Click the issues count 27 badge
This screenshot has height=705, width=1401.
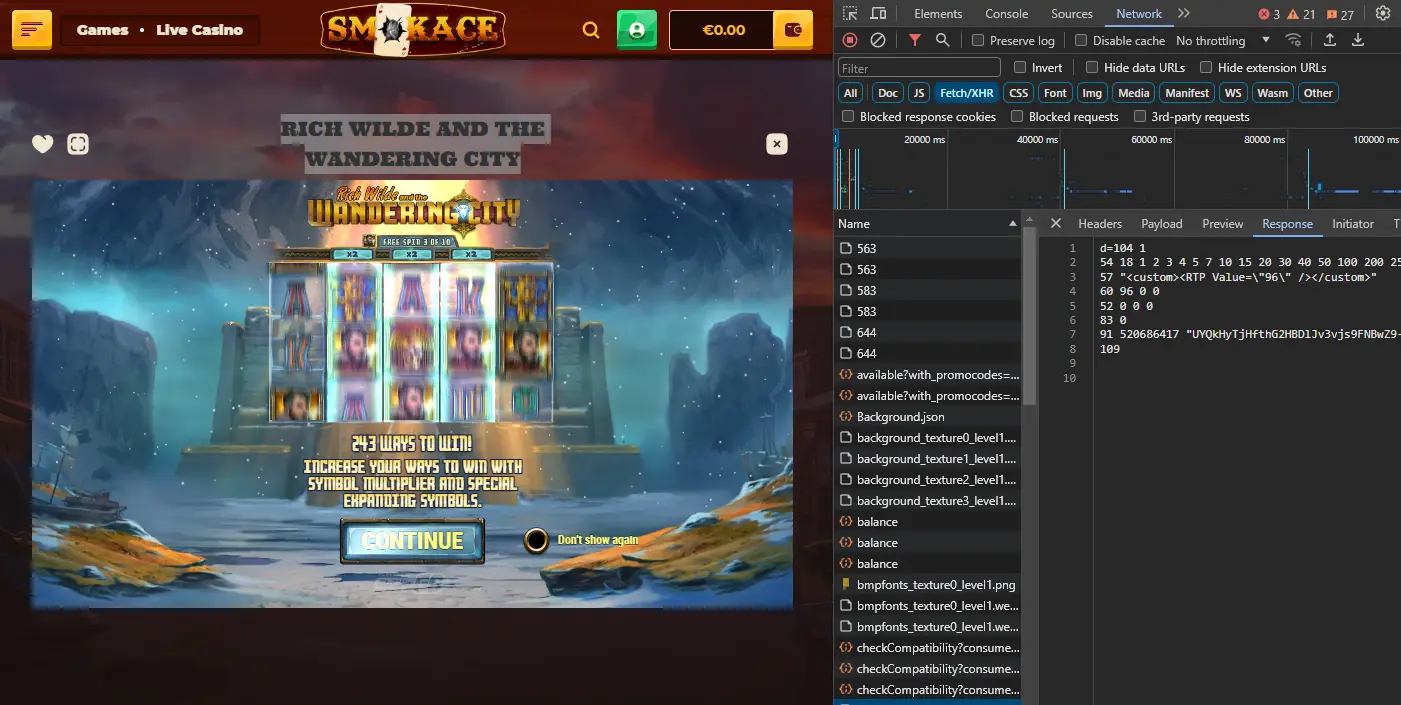[x=1339, y=14]
